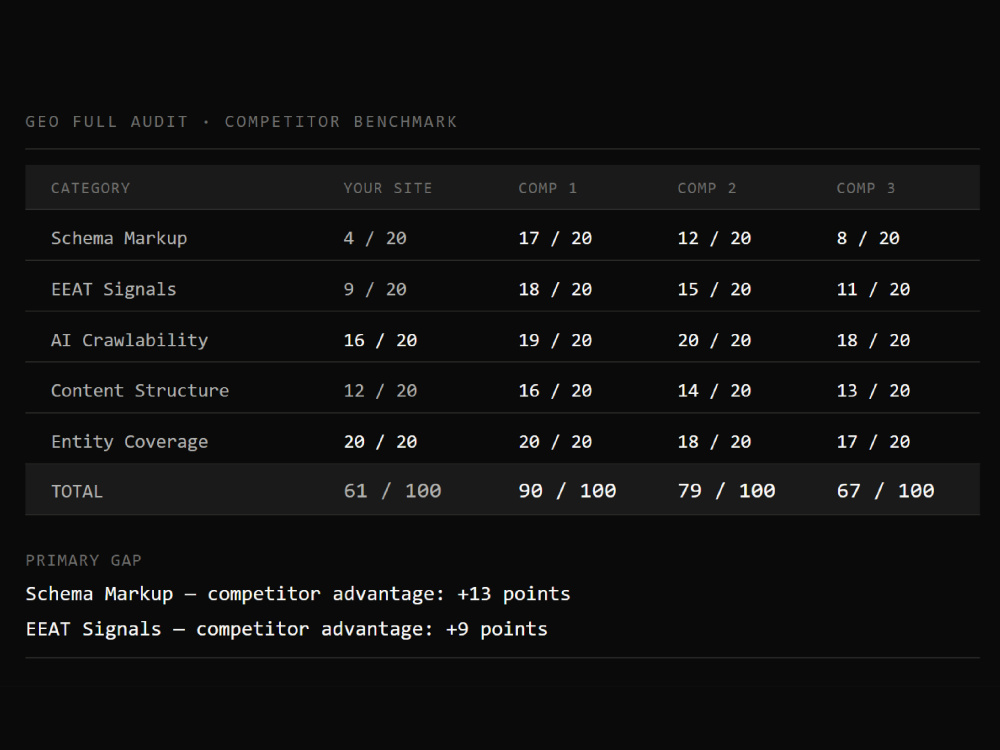Click the '90 / 100' Comp 1 total
The width and height of the screenshot is (1000, 750).
(x=567, y=491)
